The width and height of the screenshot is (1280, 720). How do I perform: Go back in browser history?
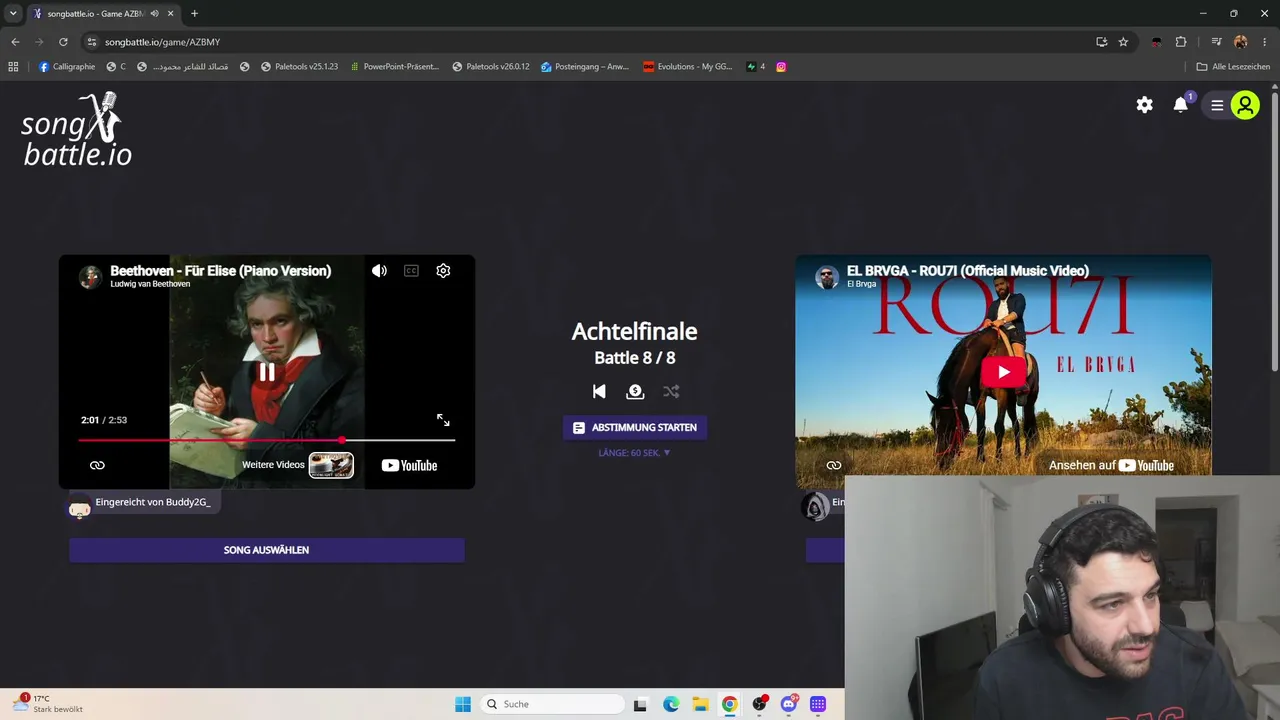15,42
